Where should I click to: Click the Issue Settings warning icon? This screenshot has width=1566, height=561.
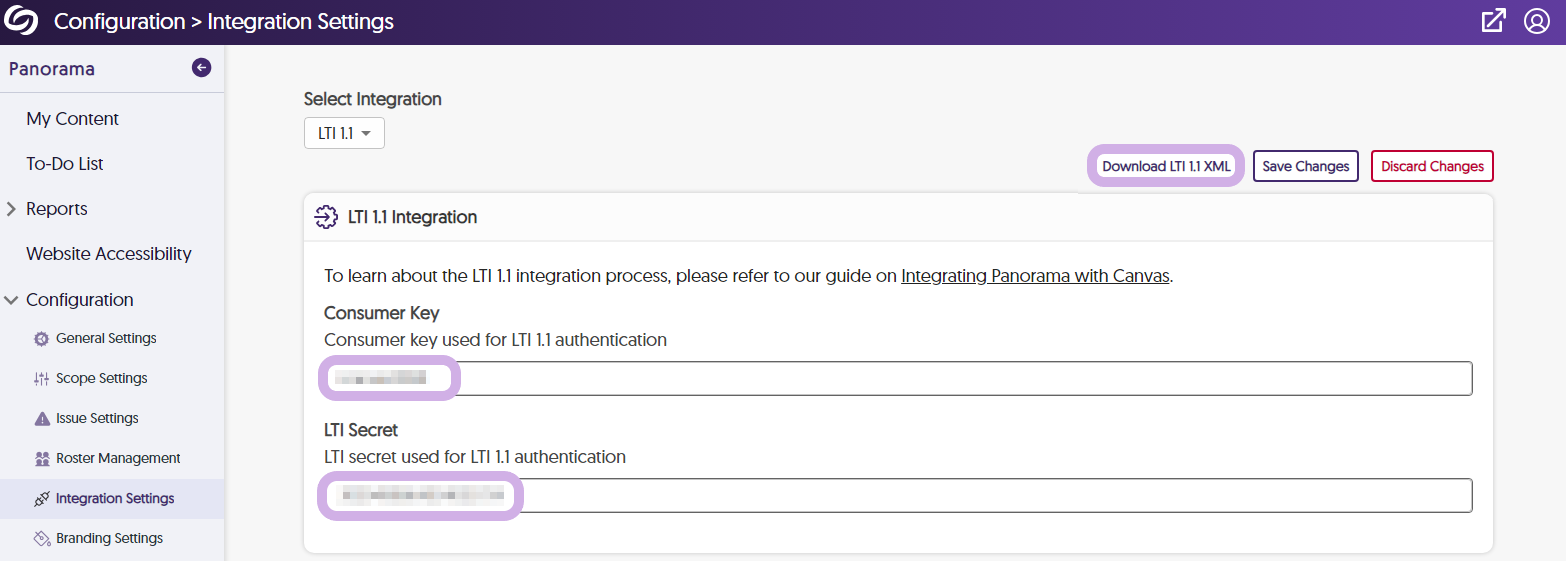click(41, 419)
